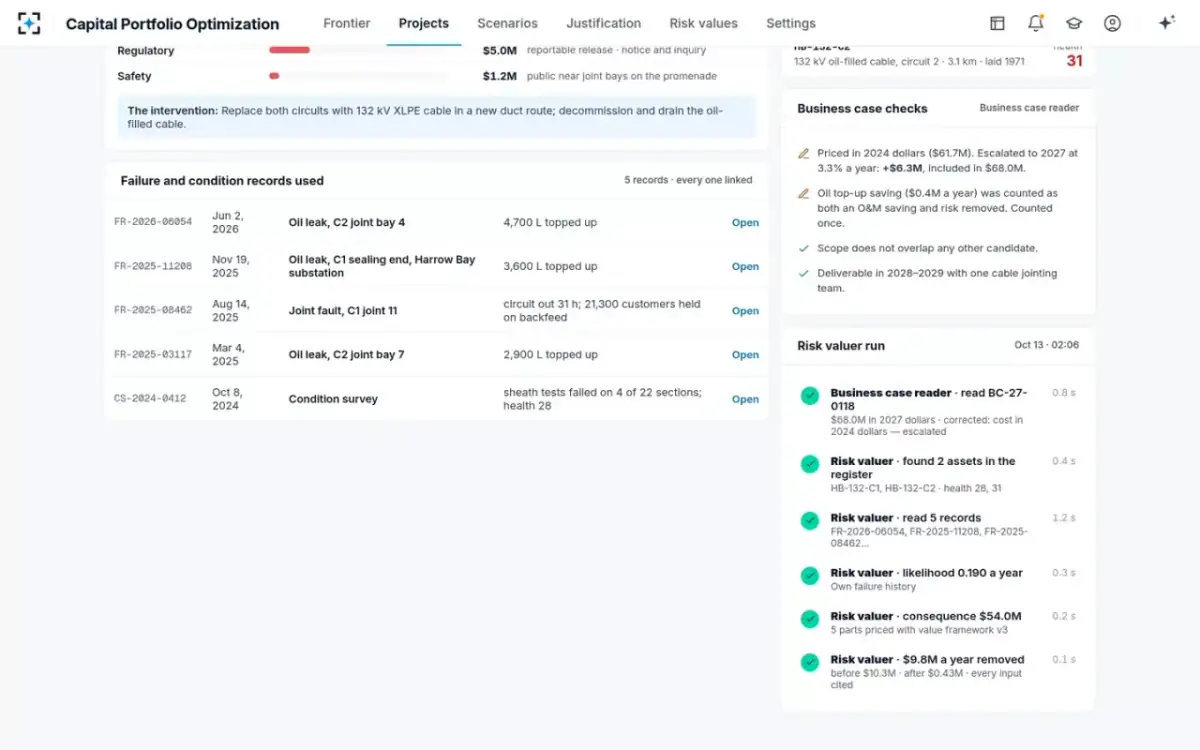Select the Projects tab
This screenshot has width=1200, height=750.
[424, 23]
